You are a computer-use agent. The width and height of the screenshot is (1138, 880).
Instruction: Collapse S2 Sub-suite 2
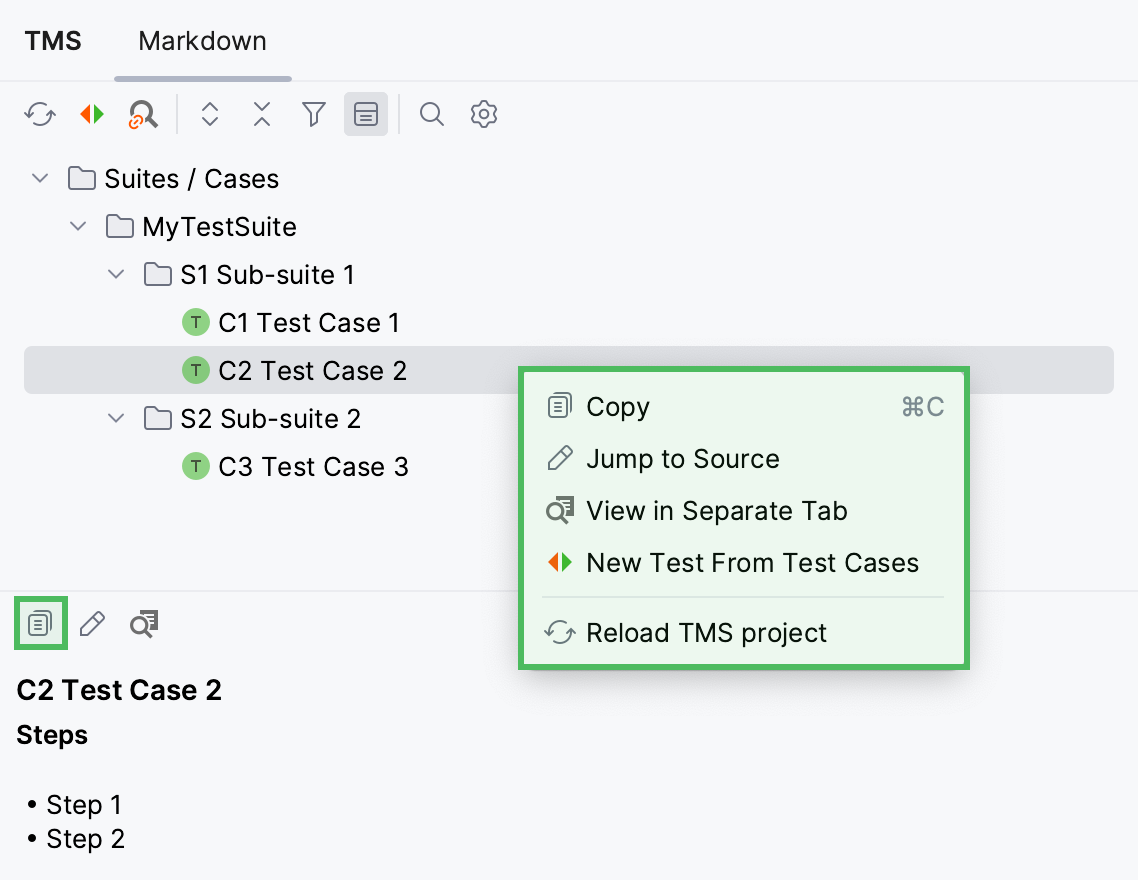coord(115,418)
